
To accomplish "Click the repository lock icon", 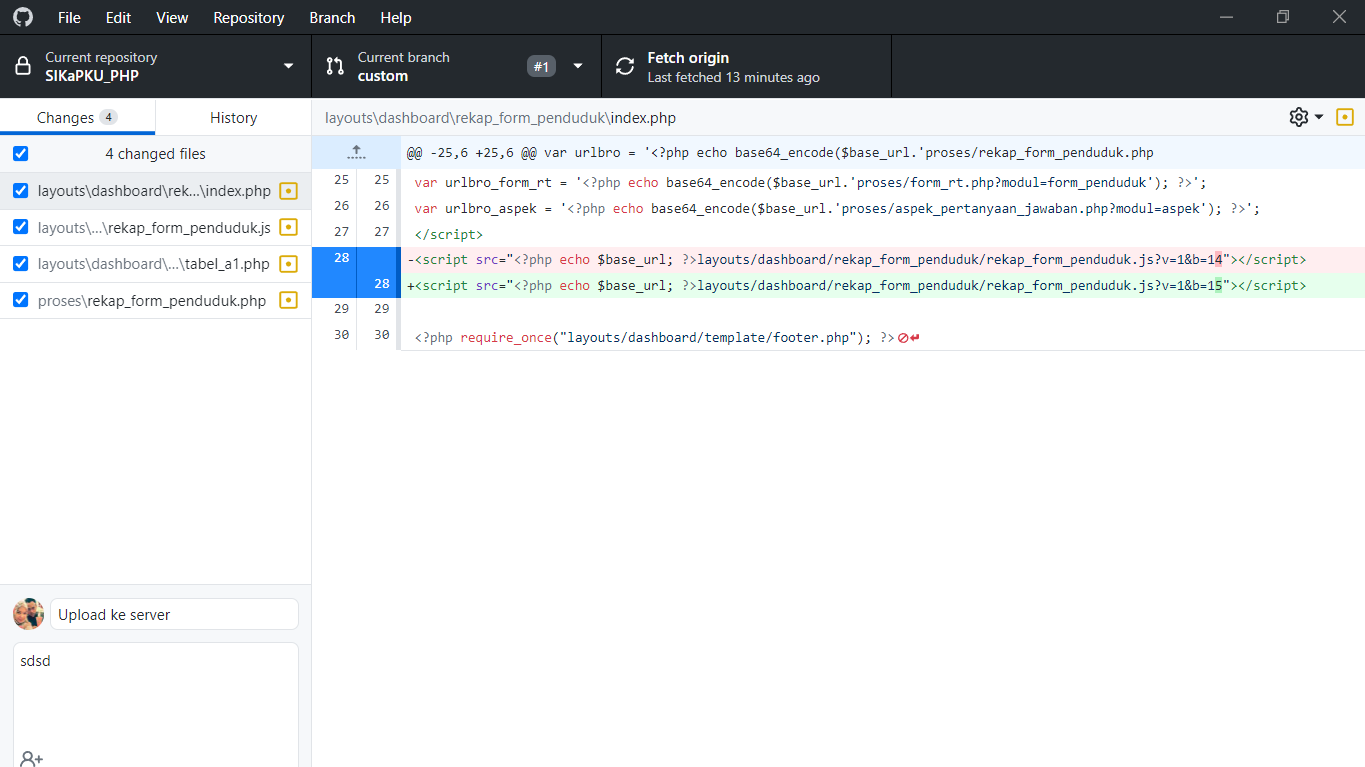I will click(x=22, y=67).
